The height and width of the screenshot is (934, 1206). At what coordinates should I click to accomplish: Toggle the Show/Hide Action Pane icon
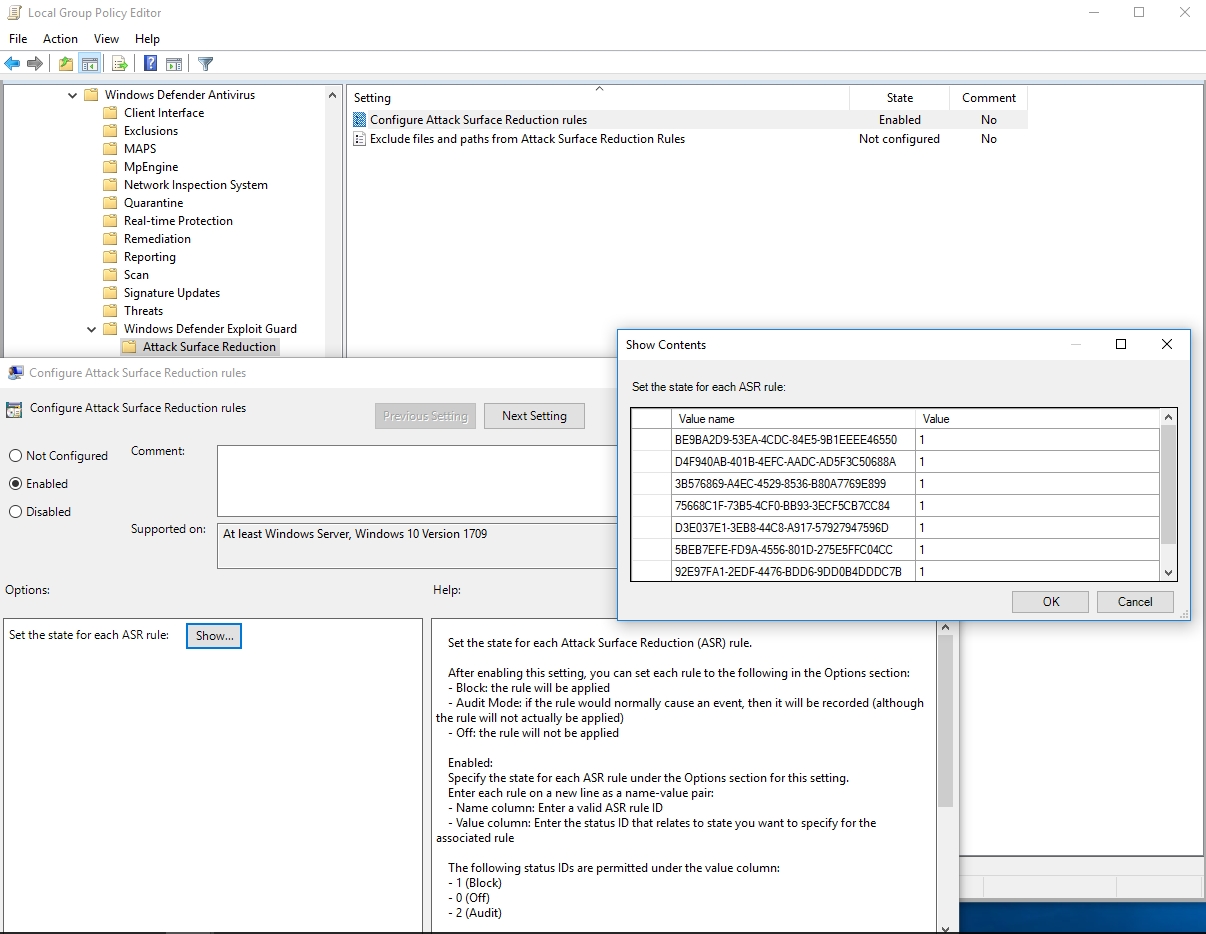[x=174, y=64]
